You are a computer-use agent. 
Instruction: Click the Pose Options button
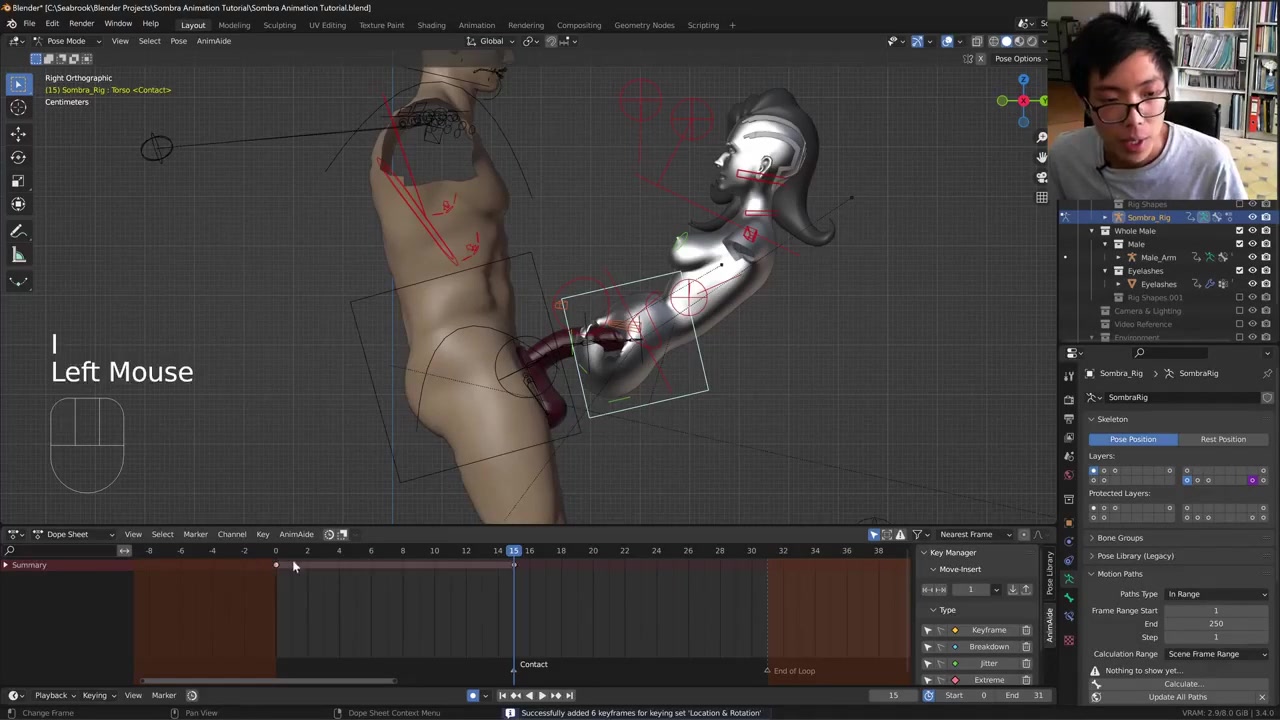pyautogui.click(x=1017, y=58)
